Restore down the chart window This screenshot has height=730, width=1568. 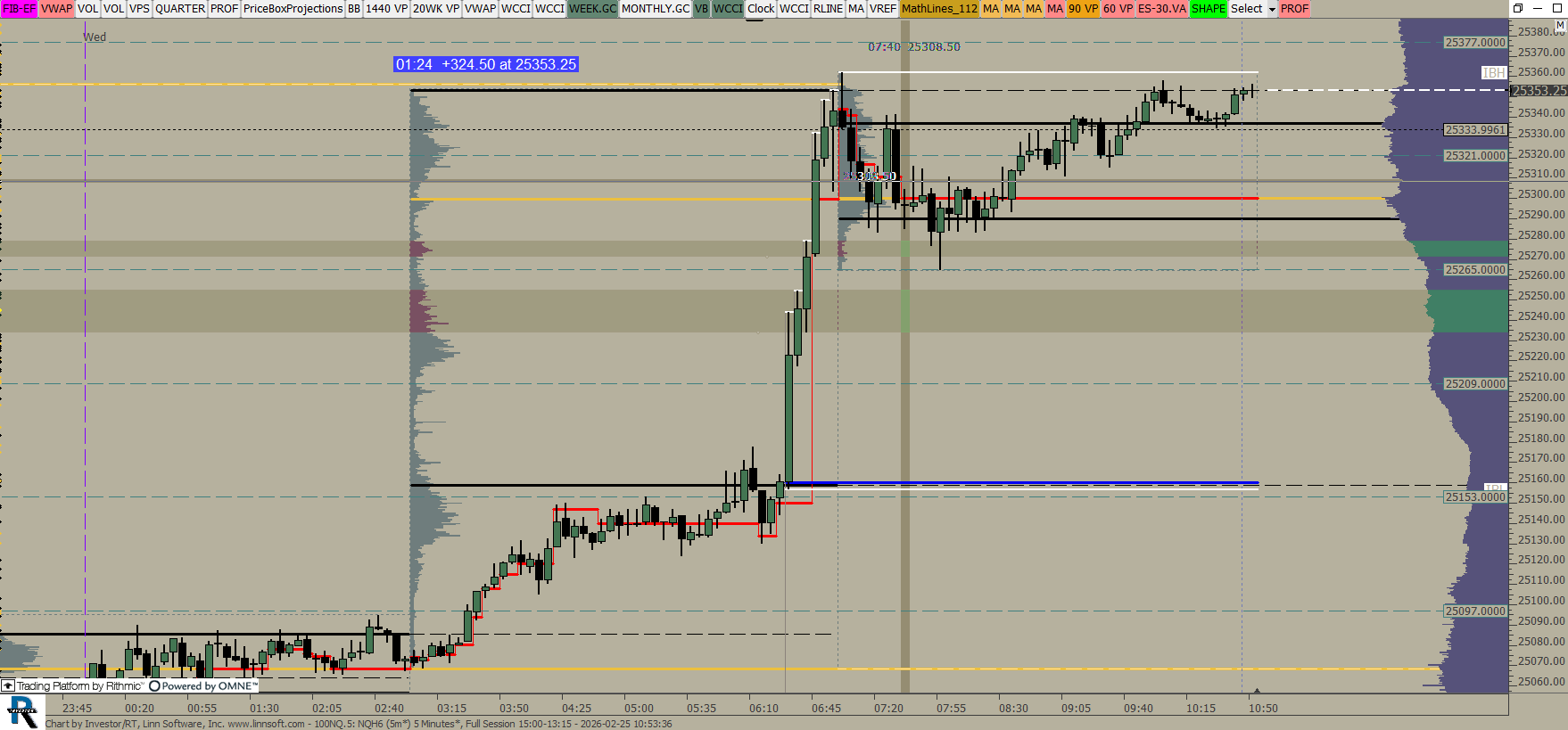pyautogui.click(x=1518, y=8)
